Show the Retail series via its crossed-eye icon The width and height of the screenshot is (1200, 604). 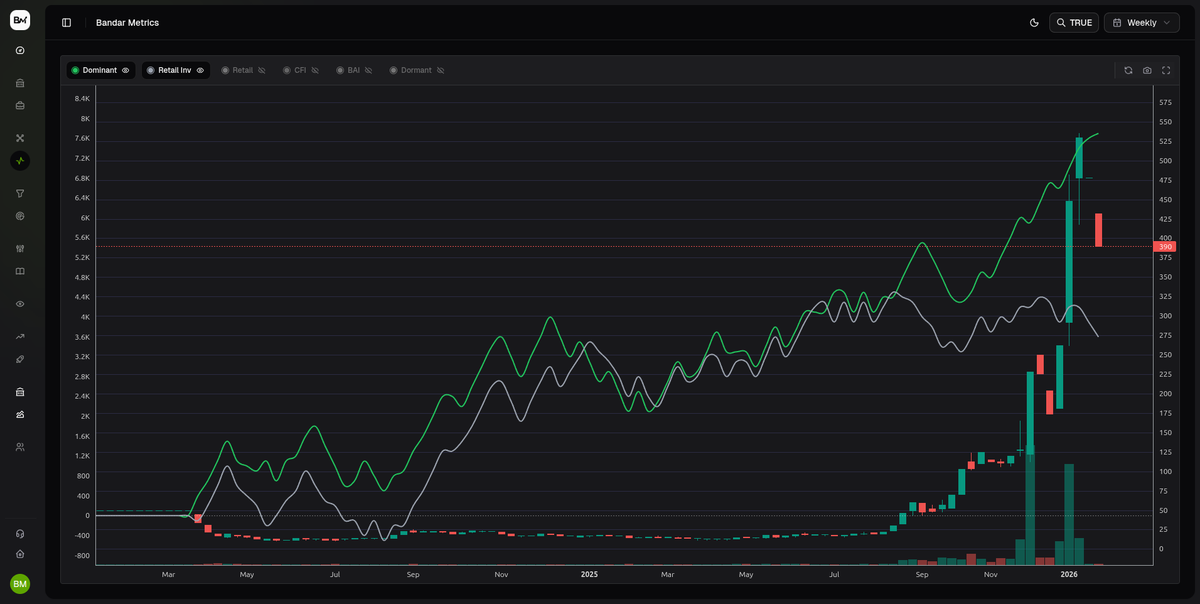tap(261, 71)
